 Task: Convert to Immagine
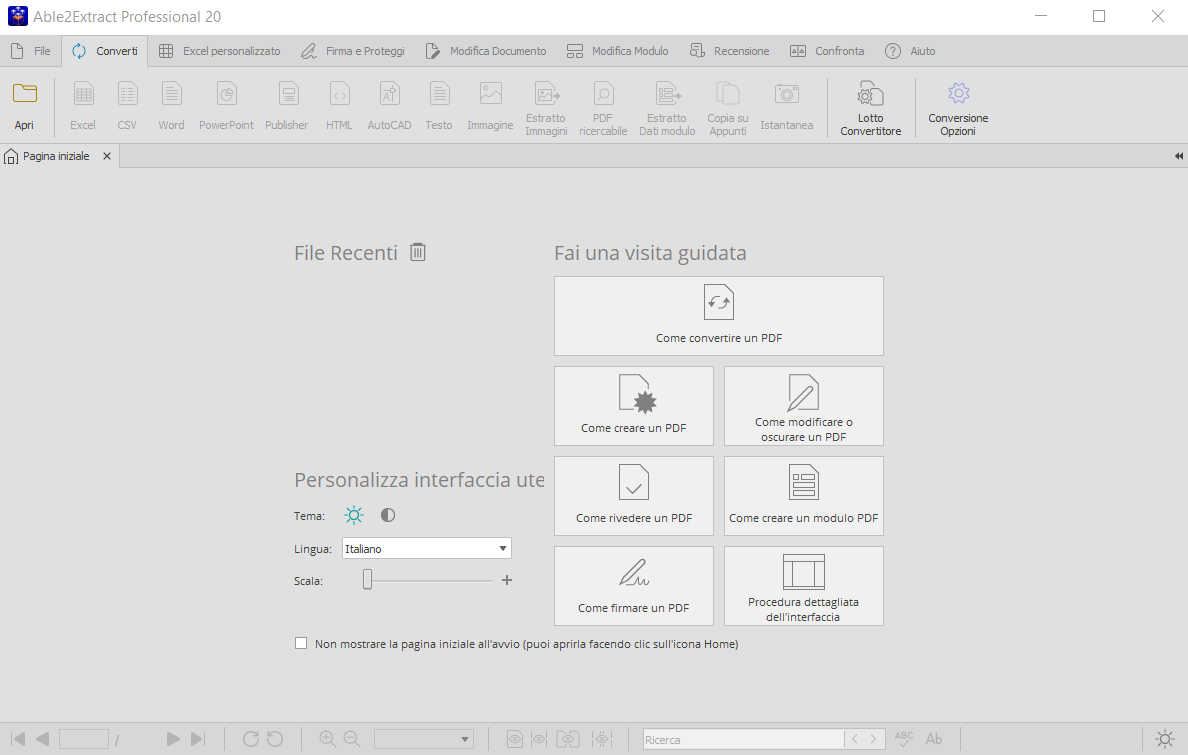[x=490, y=107]
